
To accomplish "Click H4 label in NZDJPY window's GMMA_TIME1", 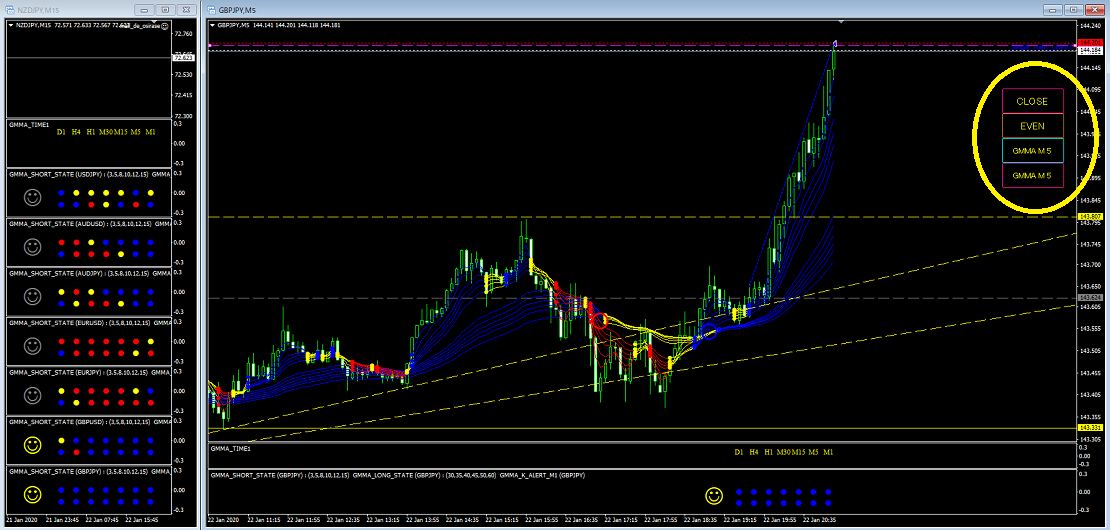I will [76, 132].
